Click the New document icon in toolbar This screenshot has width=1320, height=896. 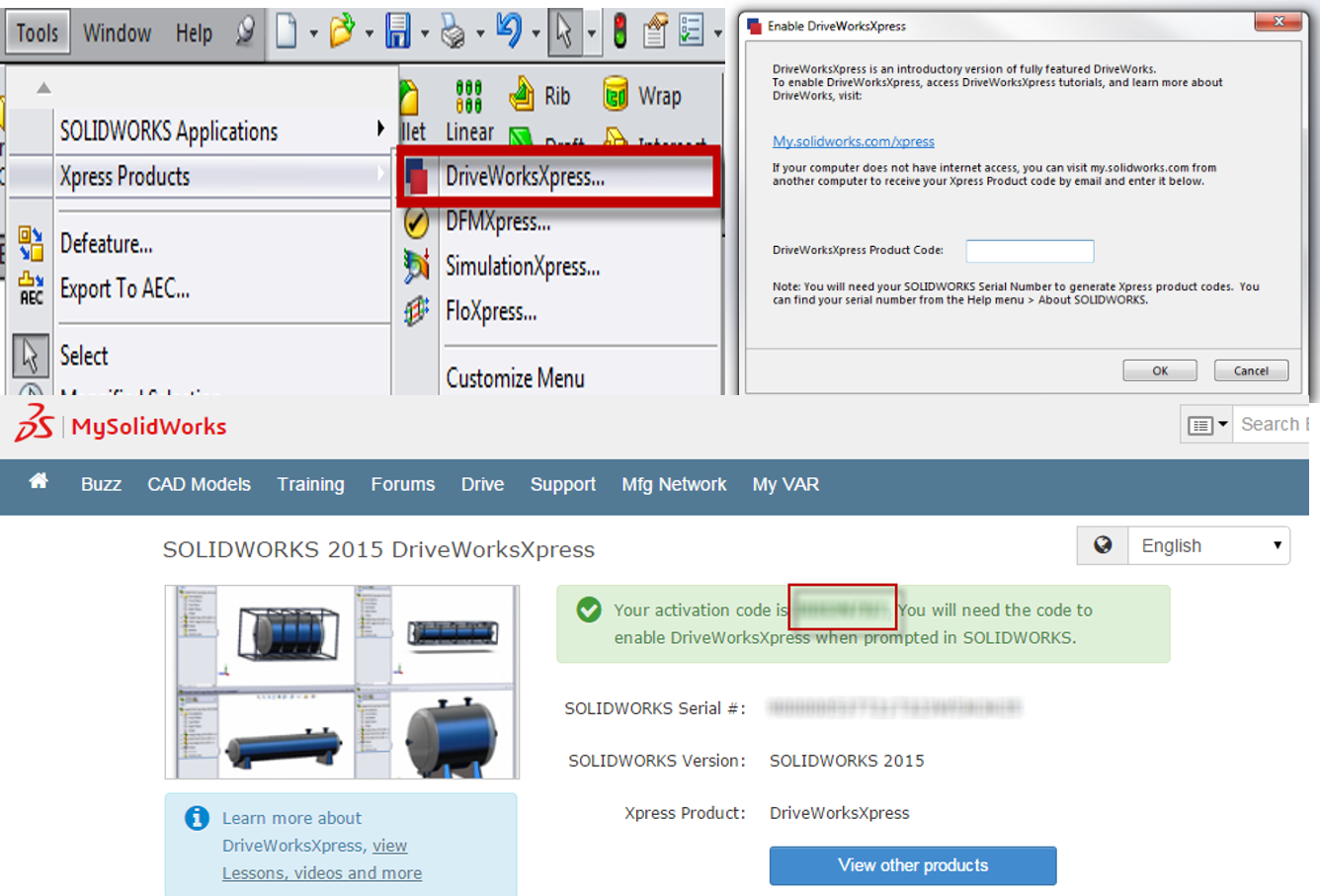pyautogui.click(x=287, y=32)
